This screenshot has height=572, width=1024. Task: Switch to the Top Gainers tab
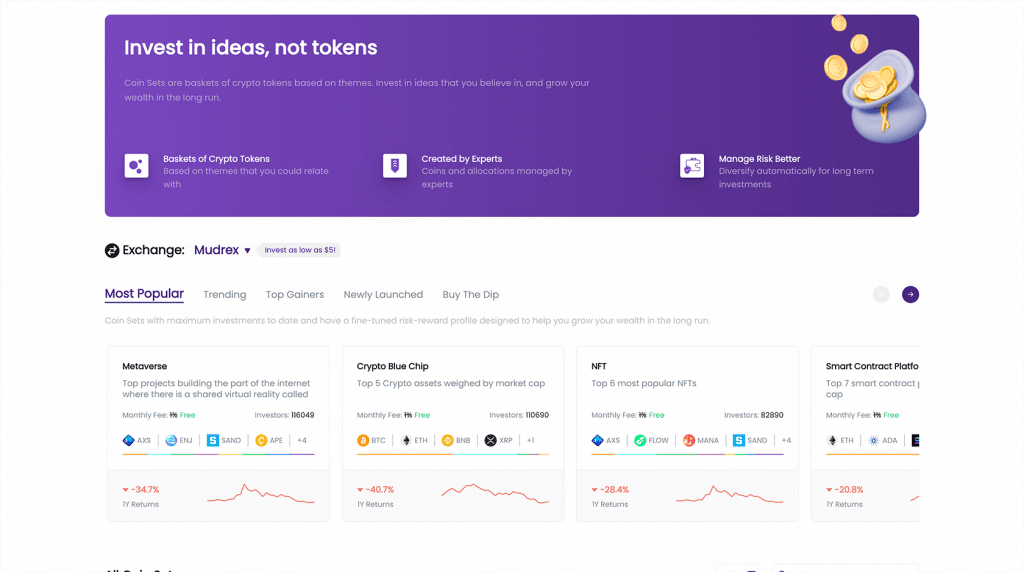[295, 295]
